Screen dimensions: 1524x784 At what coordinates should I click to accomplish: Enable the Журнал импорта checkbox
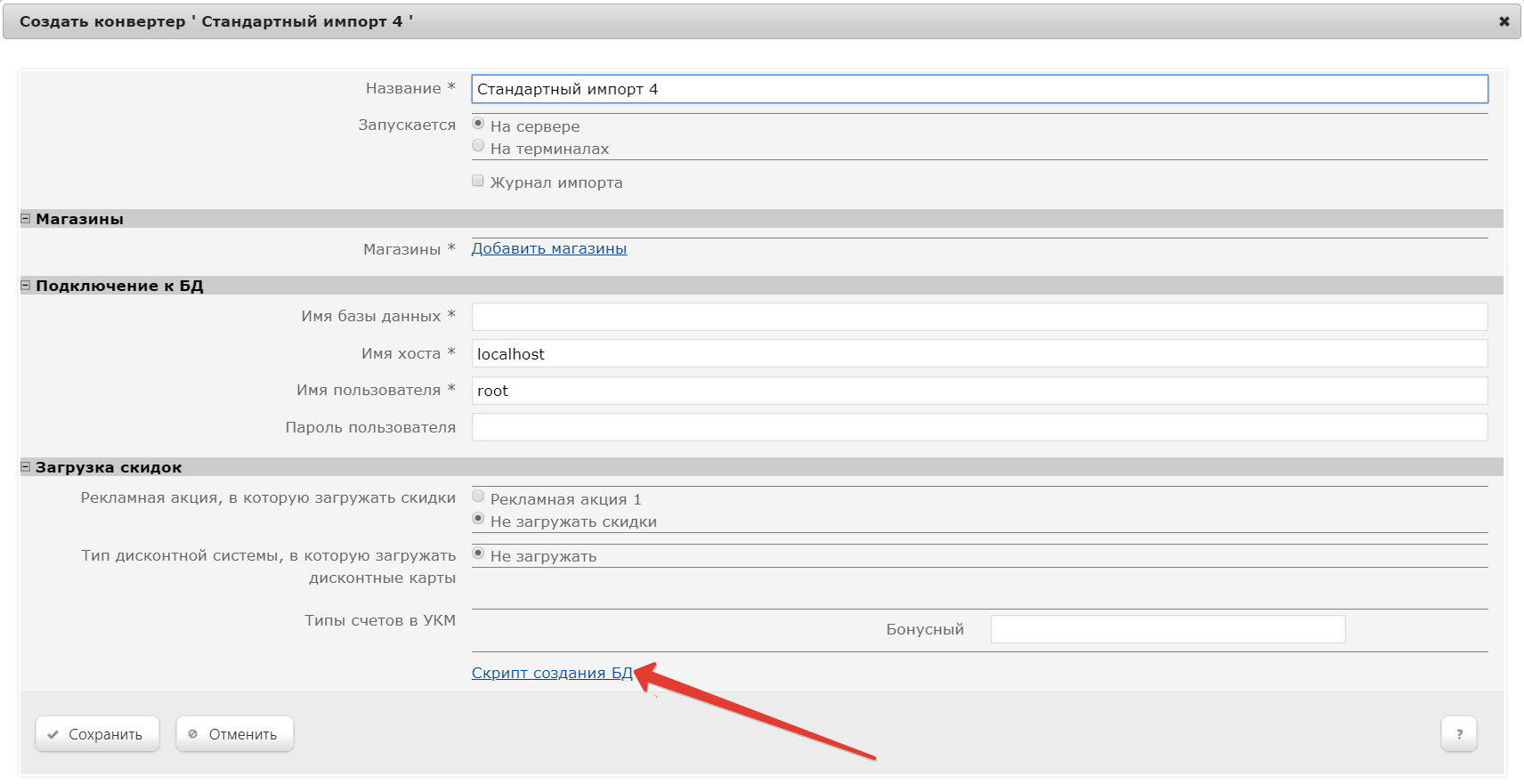point(478,181)
